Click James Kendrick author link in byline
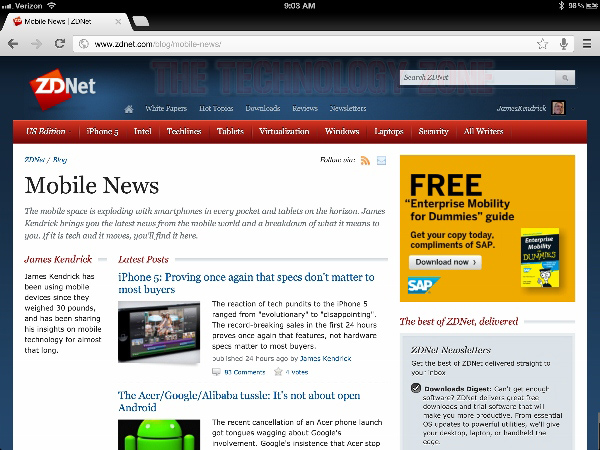The image size is (600, 450). click(326, 359)
